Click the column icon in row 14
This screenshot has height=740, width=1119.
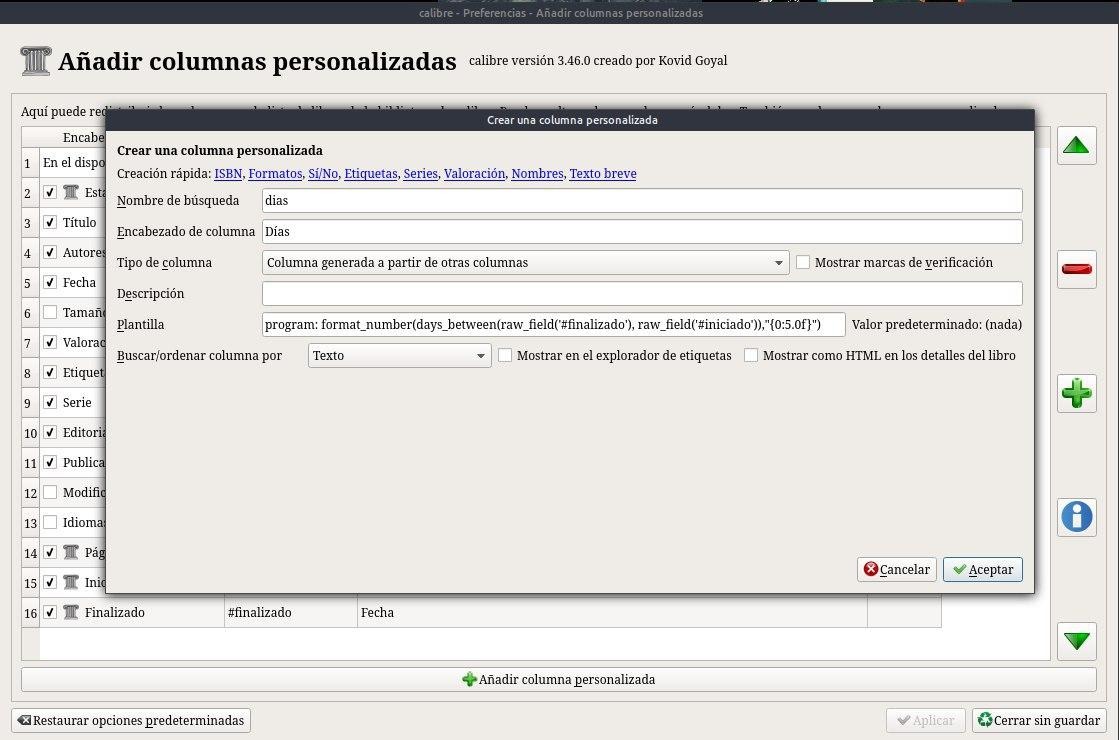point(71,552)
